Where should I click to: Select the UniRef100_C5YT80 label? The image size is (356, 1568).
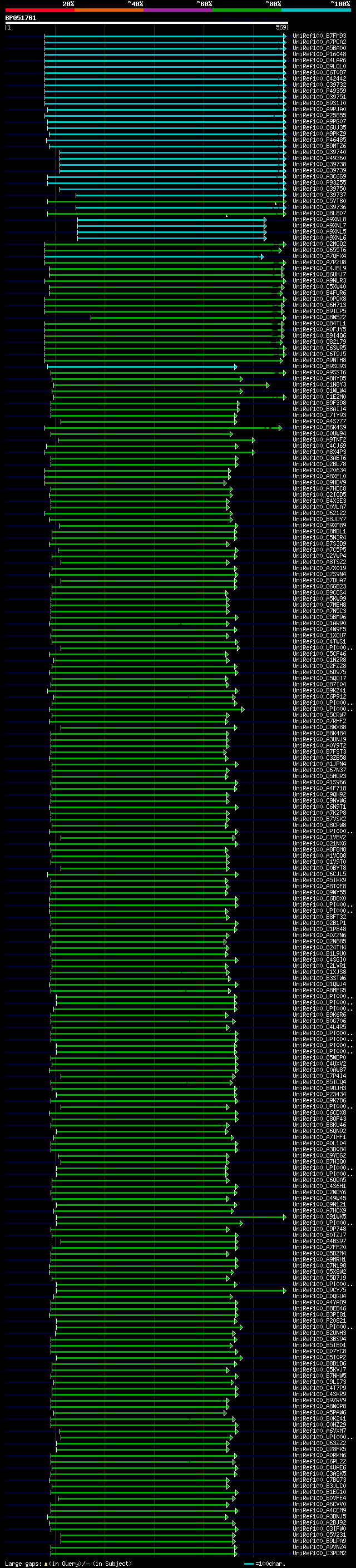pyautogui.click(x=319, y=201)
